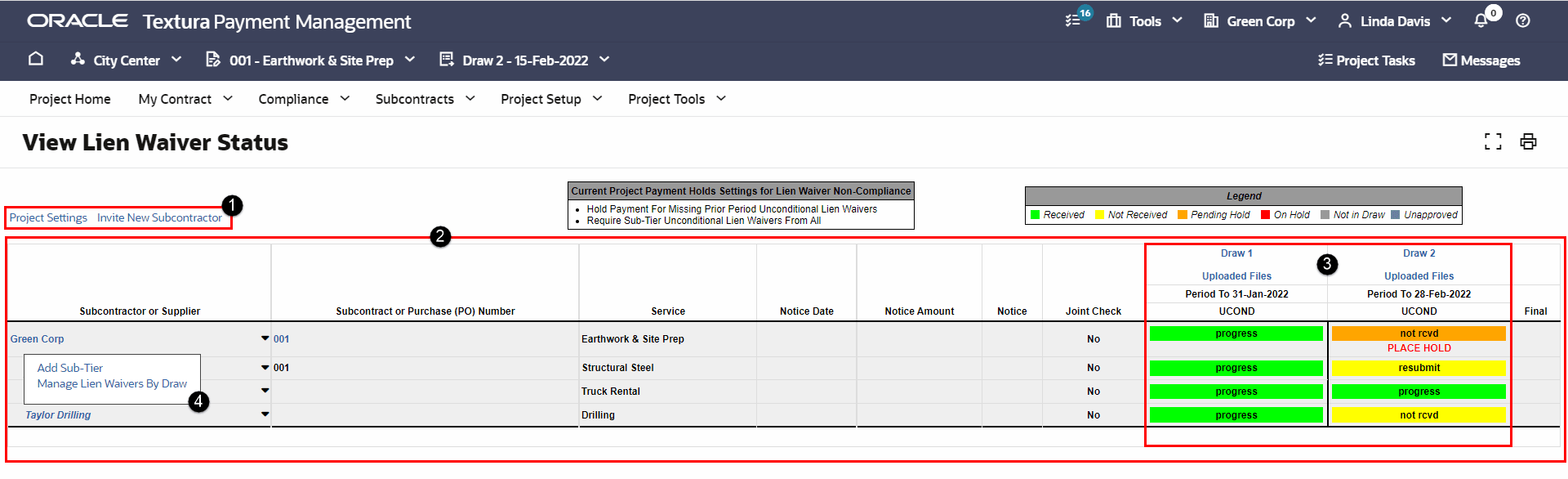Click the Draw 1 column link
1568x479 pixels.
[x=1236, y=253]
